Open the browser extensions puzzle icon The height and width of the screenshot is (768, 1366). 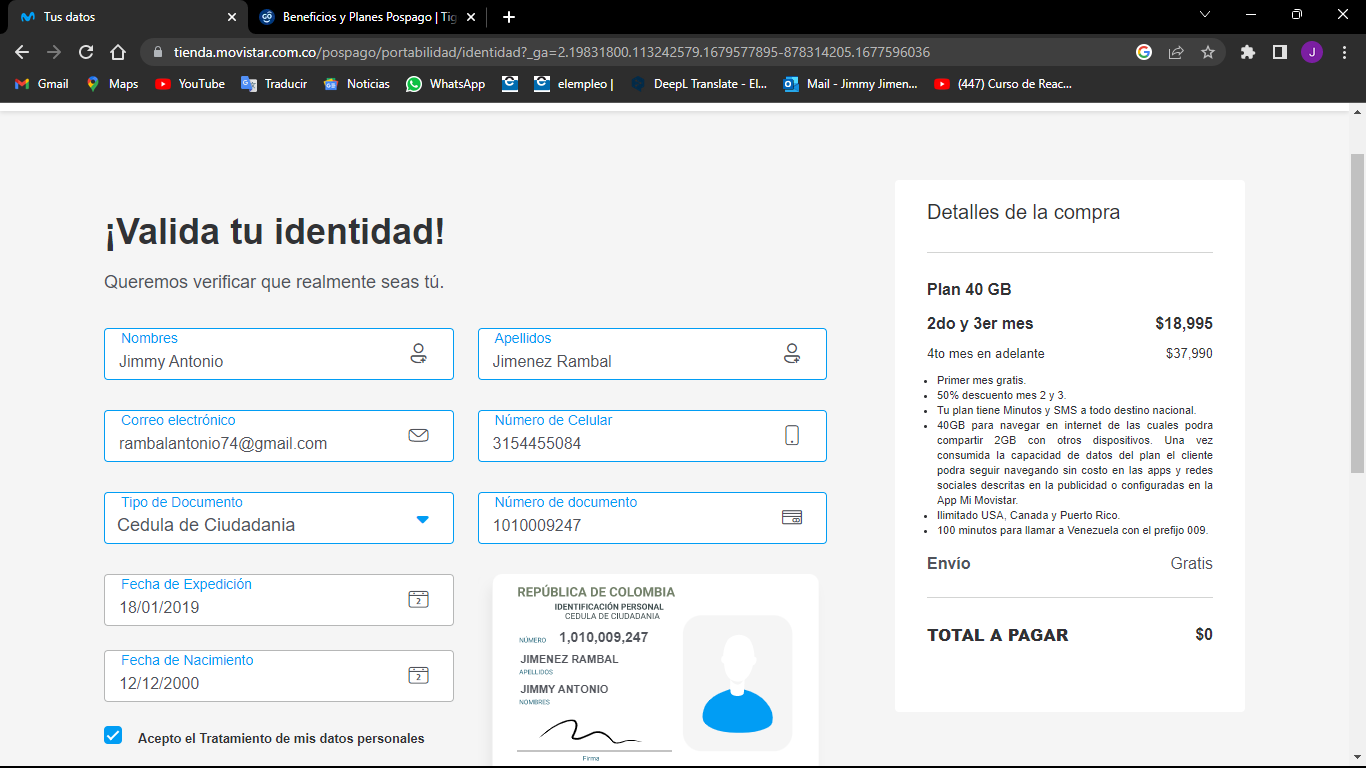pos(1247,52)
